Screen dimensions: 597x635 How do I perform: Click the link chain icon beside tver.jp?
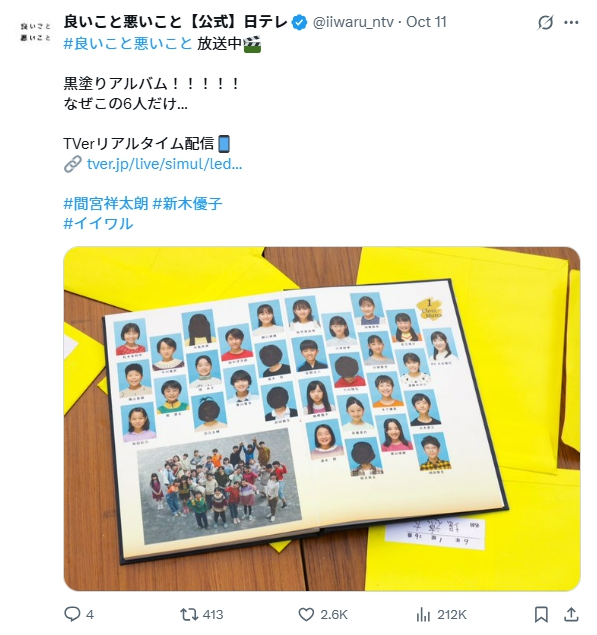73,164
